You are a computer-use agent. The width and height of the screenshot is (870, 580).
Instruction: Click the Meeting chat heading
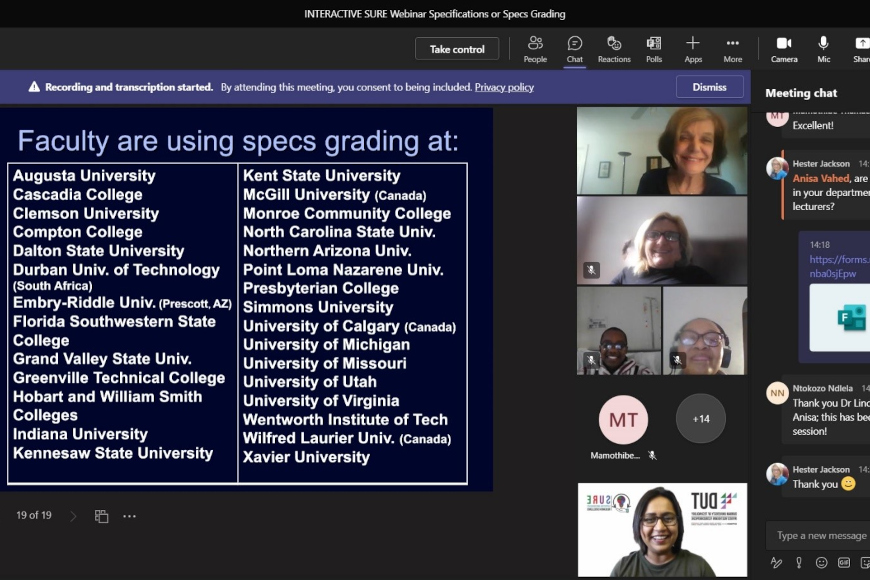[x=801, y=93]
